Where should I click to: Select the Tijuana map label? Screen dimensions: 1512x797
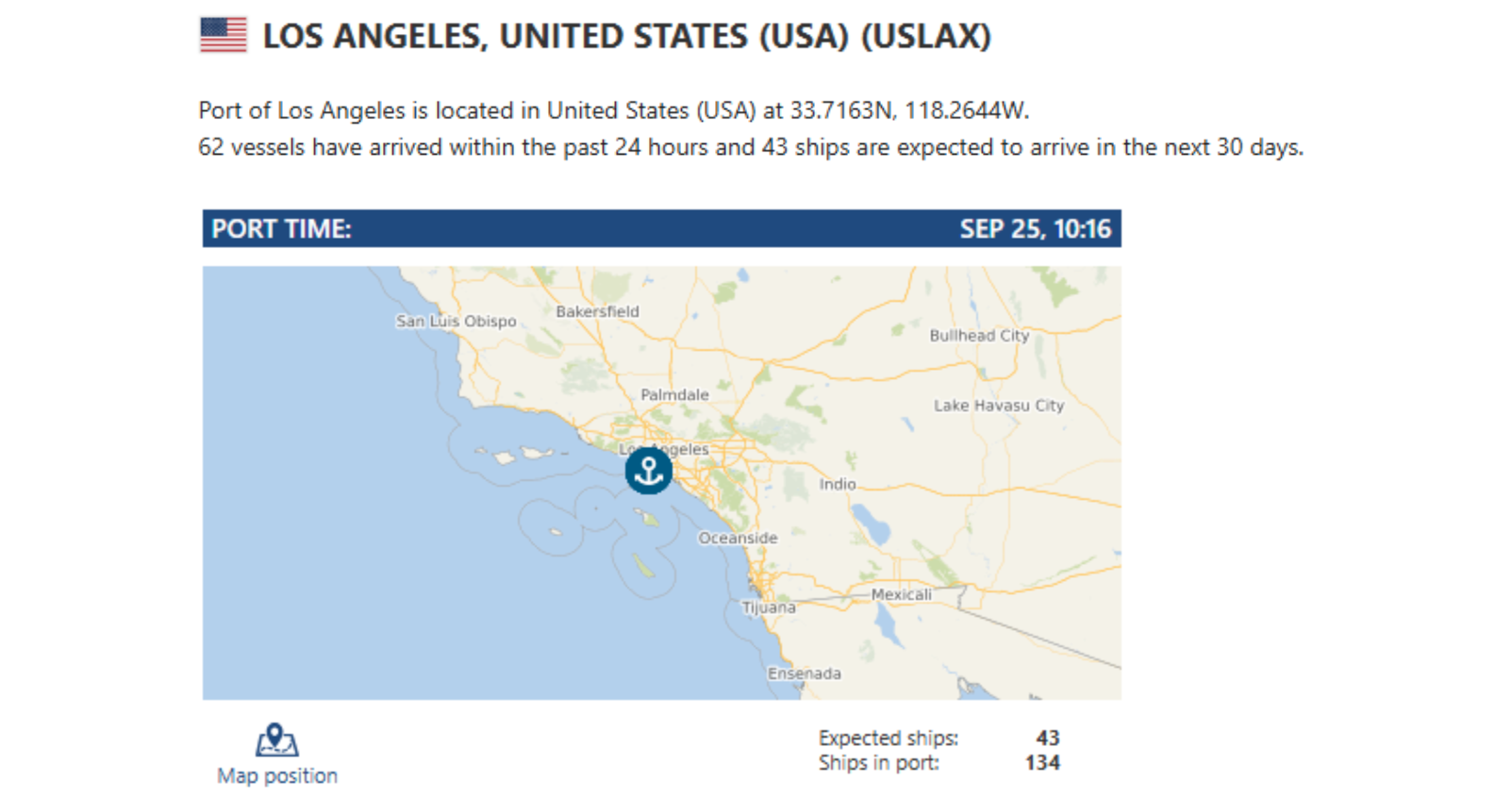[x=769, y=607]
